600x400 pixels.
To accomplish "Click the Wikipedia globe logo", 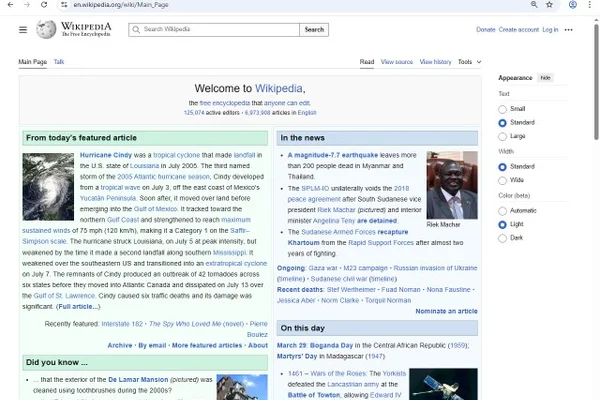I will click(x=46, y=29).
